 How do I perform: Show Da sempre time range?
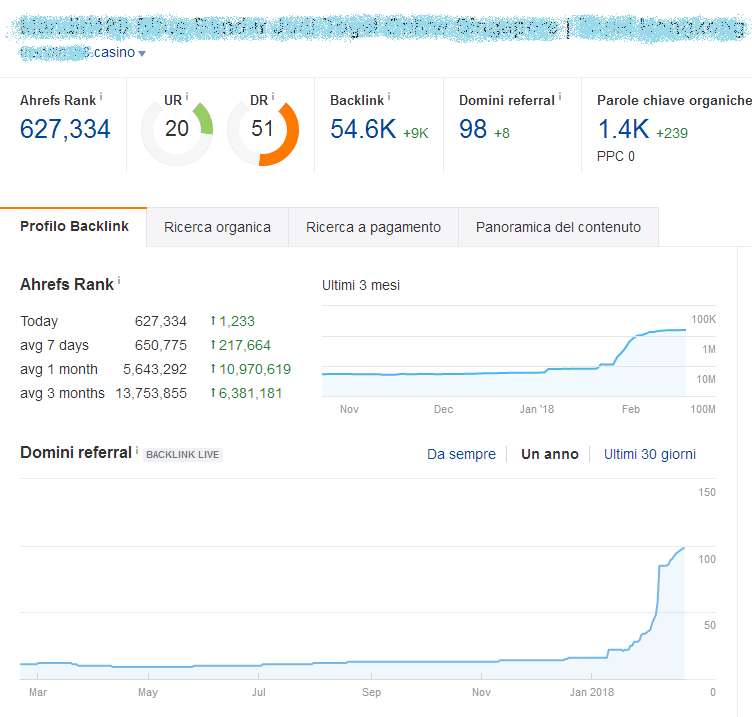[x=461, y=454]
